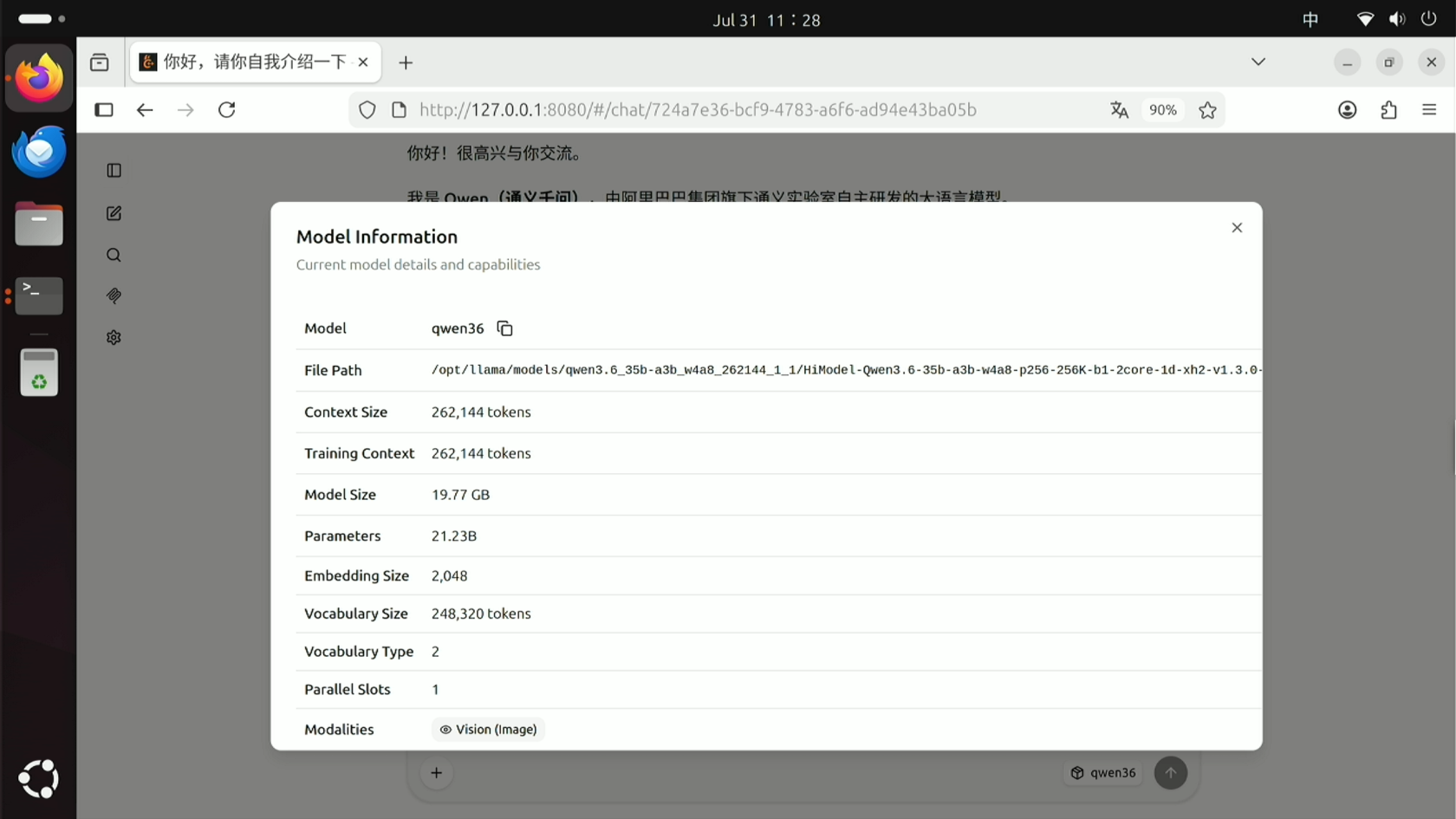1456x819 pixels.
Task: Open settings gear in the chat sidebar
Action: (x=114, y=337)
